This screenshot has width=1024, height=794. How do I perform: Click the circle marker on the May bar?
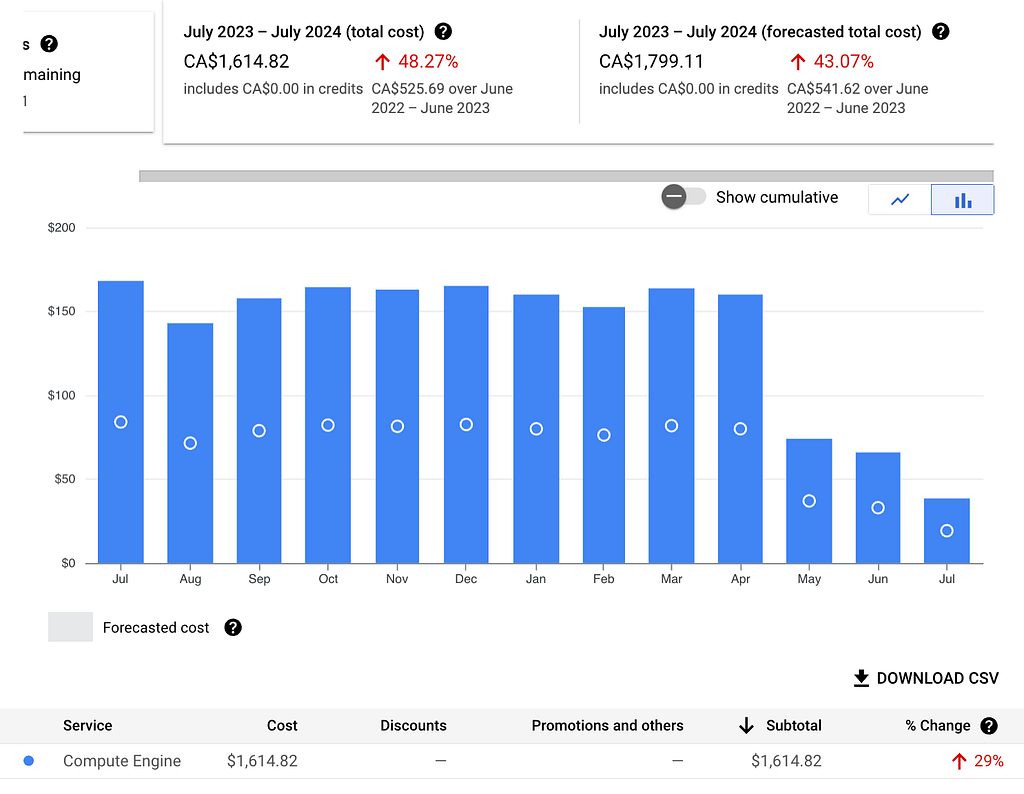(x=809, y=501)
